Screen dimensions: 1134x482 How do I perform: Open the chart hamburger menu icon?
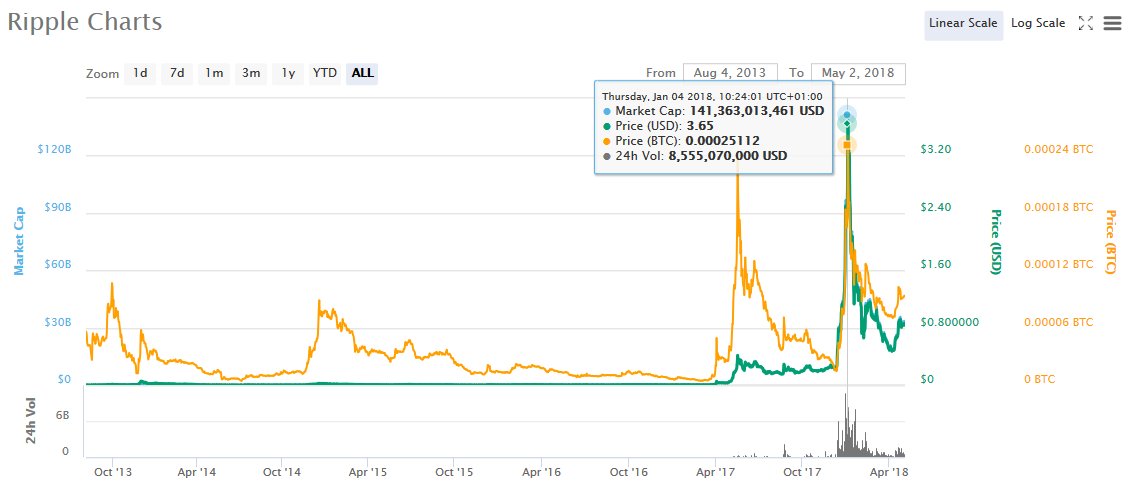[x=1112, y=23]
